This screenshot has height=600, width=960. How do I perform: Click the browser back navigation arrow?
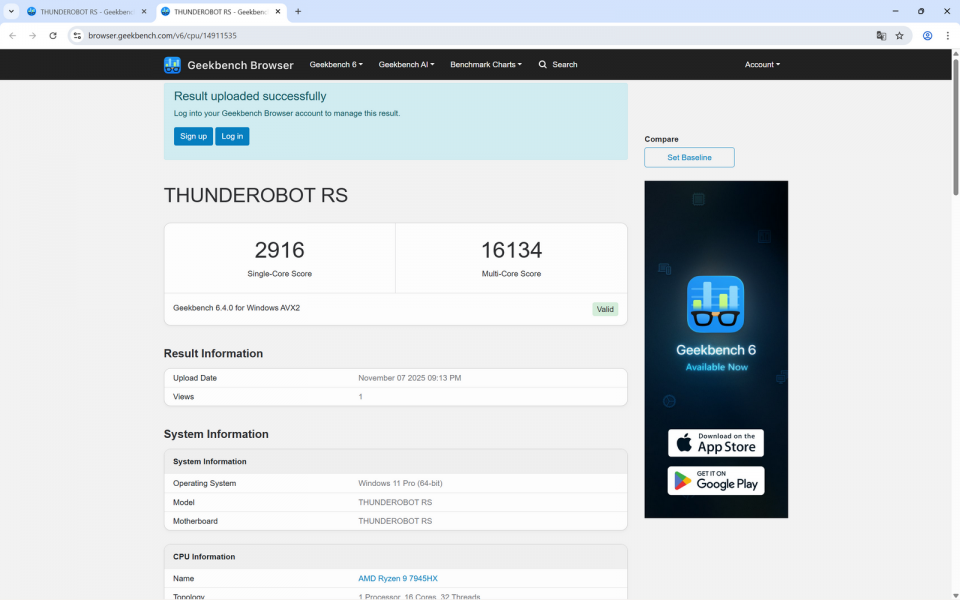point(11,35)
